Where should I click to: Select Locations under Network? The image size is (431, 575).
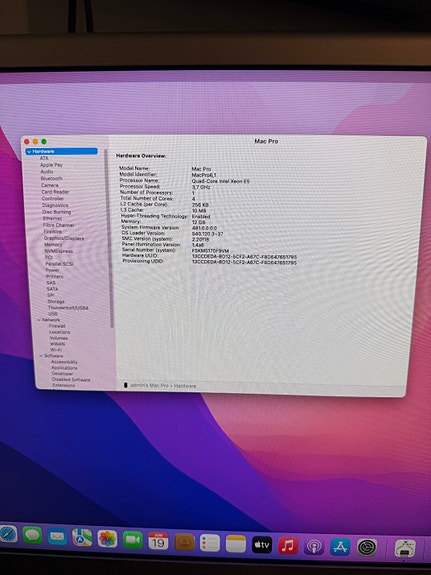coord(59,332)
